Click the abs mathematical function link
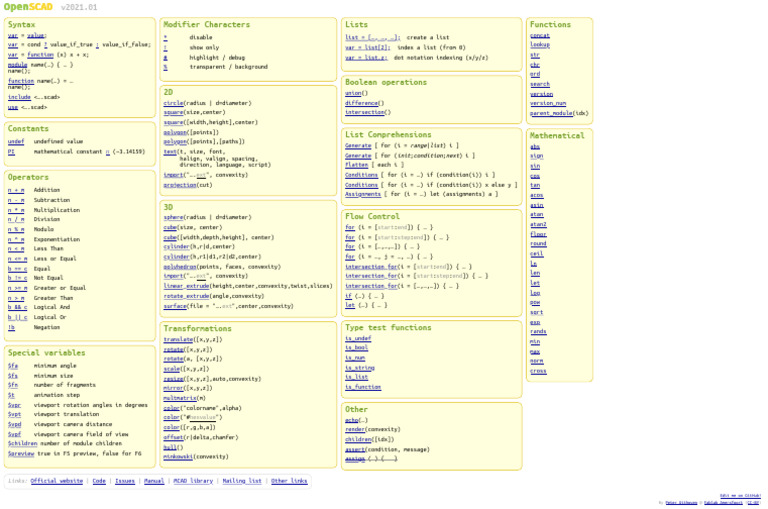768x509 pixels. point(535,146)
